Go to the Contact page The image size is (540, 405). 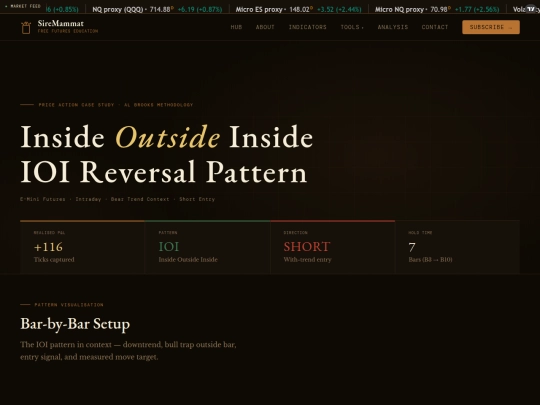point(435,27)
